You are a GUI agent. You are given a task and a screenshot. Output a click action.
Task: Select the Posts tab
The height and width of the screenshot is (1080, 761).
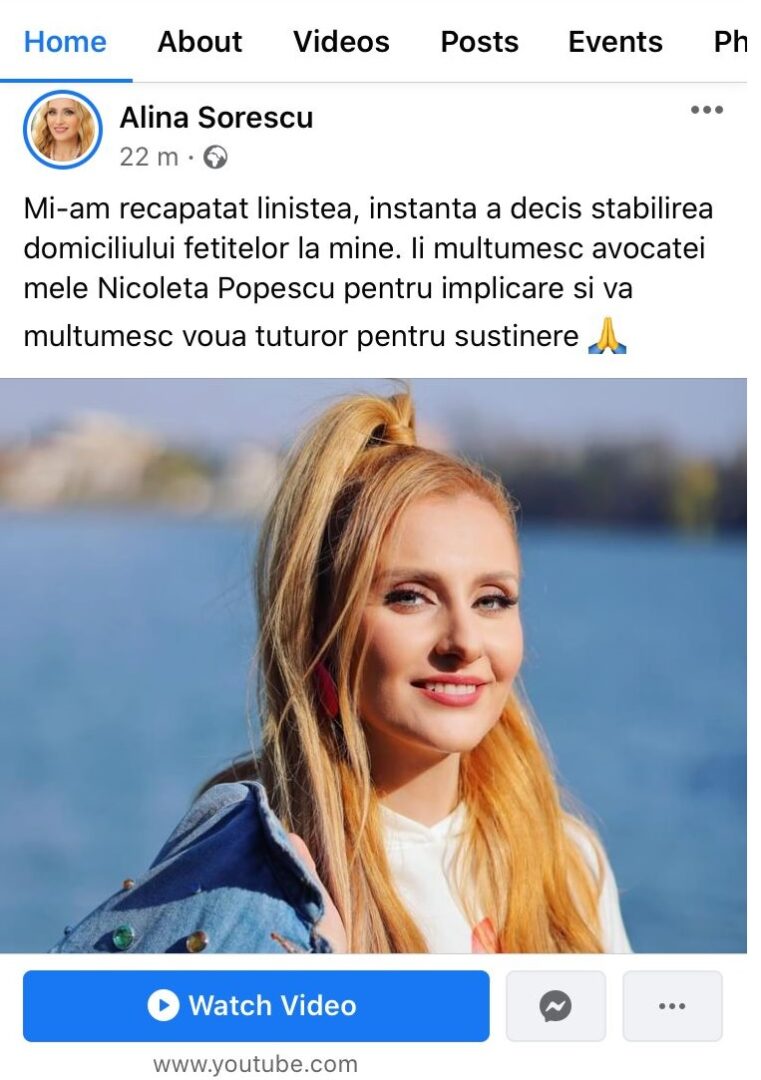click(x=479, y=42)
